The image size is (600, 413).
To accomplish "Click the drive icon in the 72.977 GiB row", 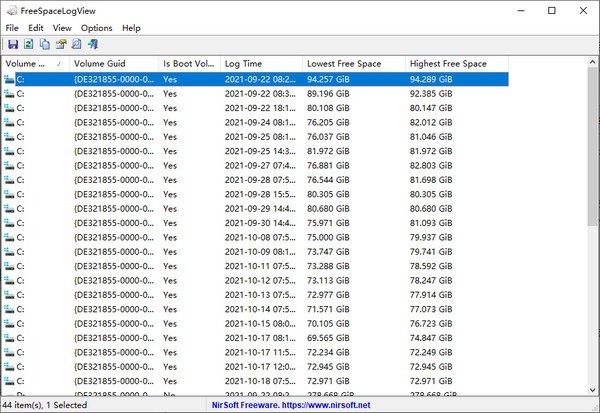I will tap(9, 295).
